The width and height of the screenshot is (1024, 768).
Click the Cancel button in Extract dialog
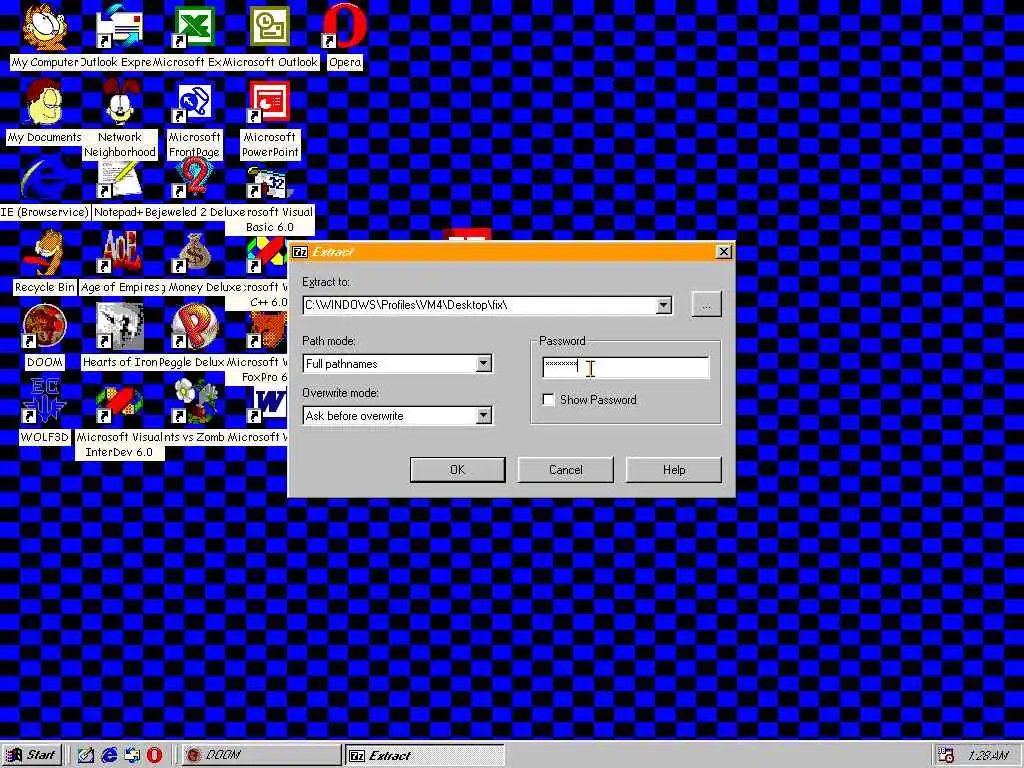click(x=566, y=470)
